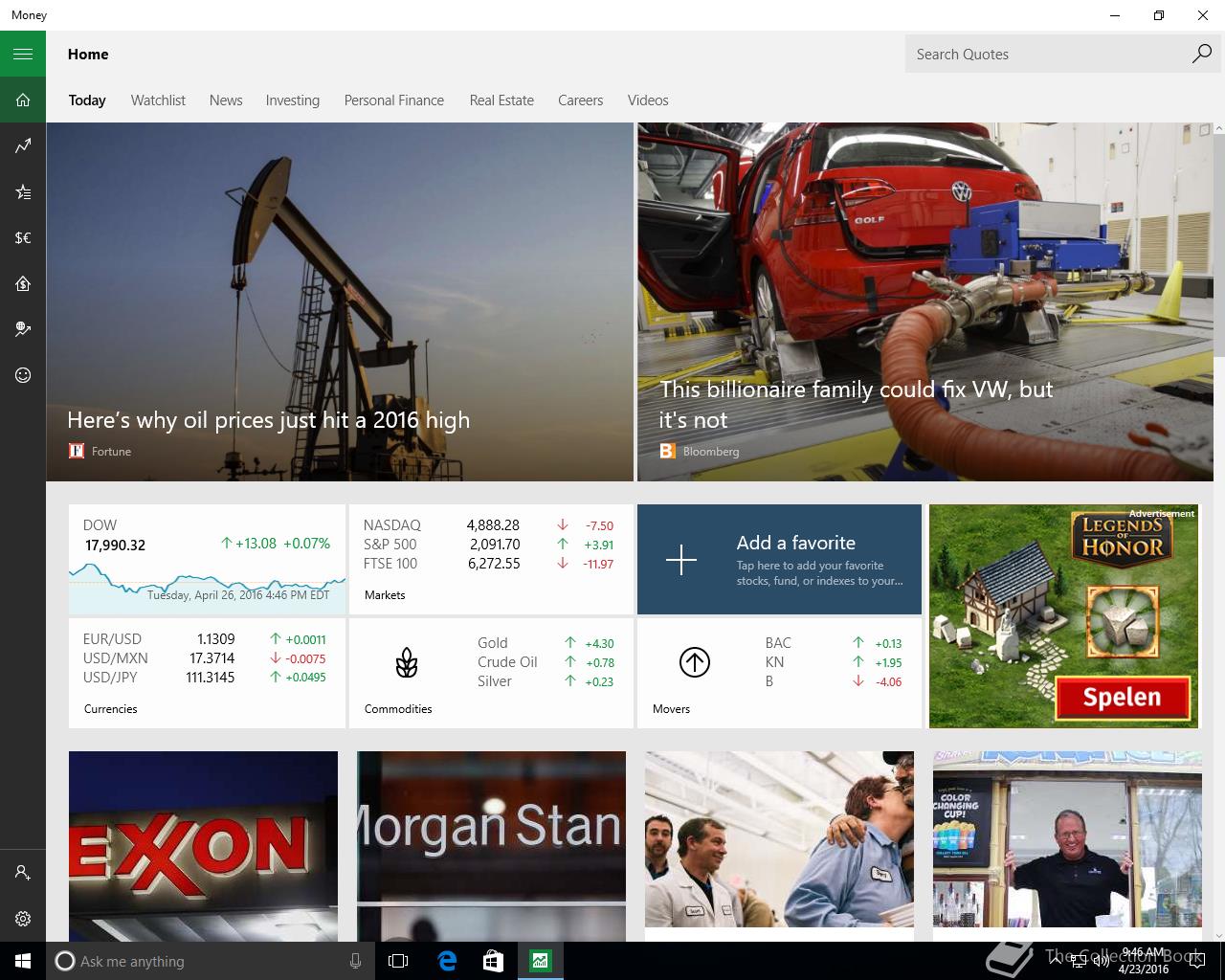1225x980 pixels.
Task: Switch to the Today tab
Action: [87, 100]
